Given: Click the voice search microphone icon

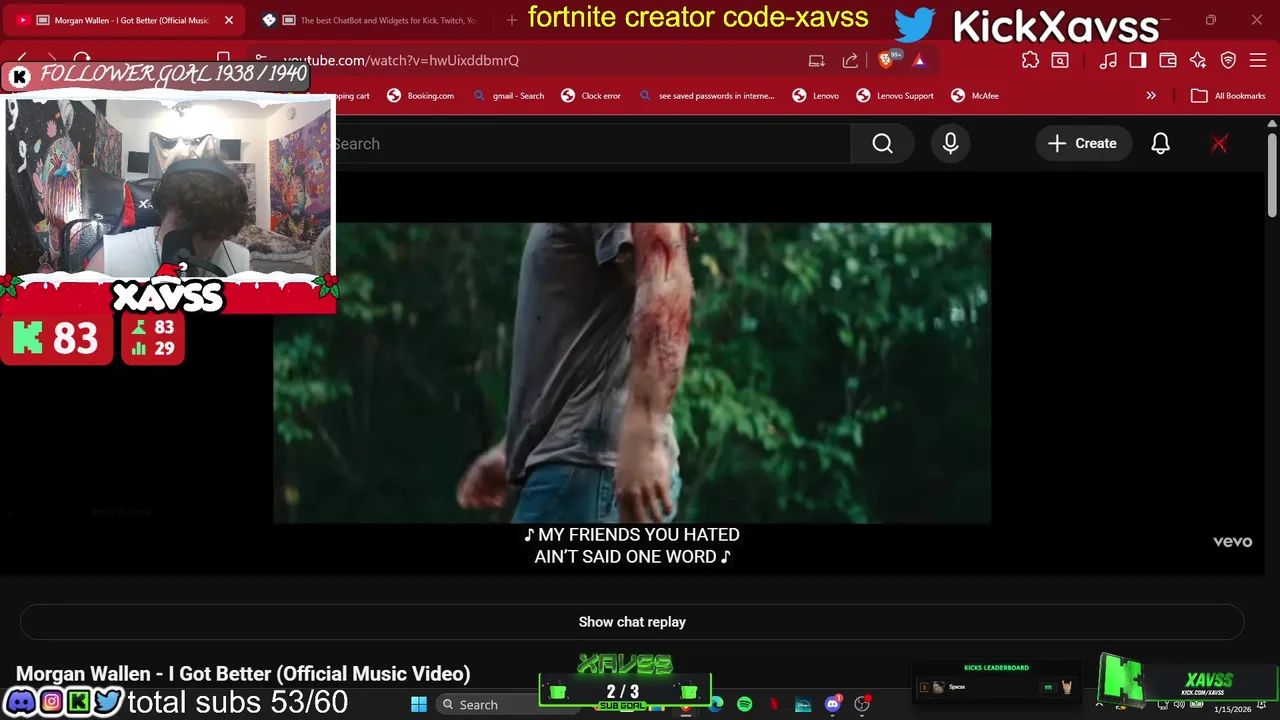Looking at the screenshot, I should point(950,143).
